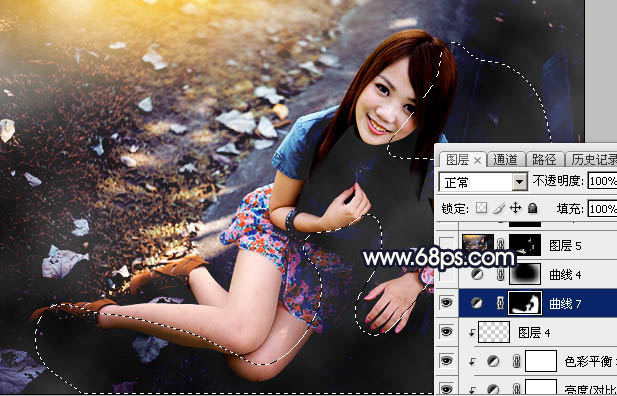Click the 不透明度 opacity value field
This screenshot has height=396, width=617.
(x=602, y=181)
